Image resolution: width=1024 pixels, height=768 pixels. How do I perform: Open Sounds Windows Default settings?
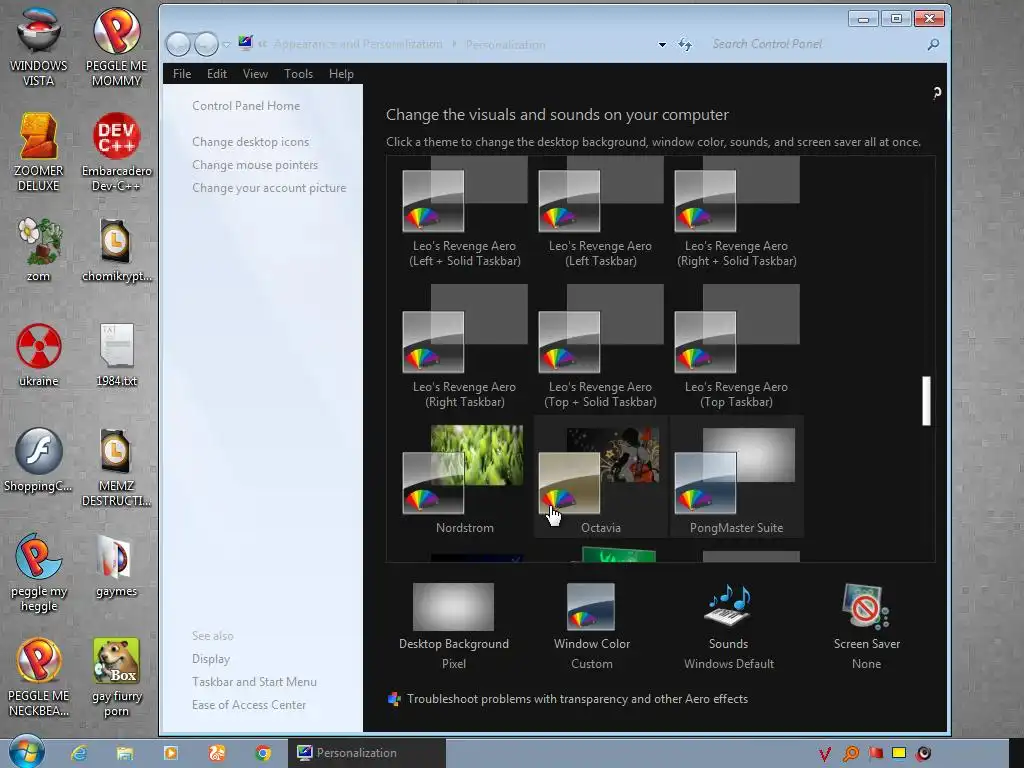pyautogui.click(x=729, y=626)
